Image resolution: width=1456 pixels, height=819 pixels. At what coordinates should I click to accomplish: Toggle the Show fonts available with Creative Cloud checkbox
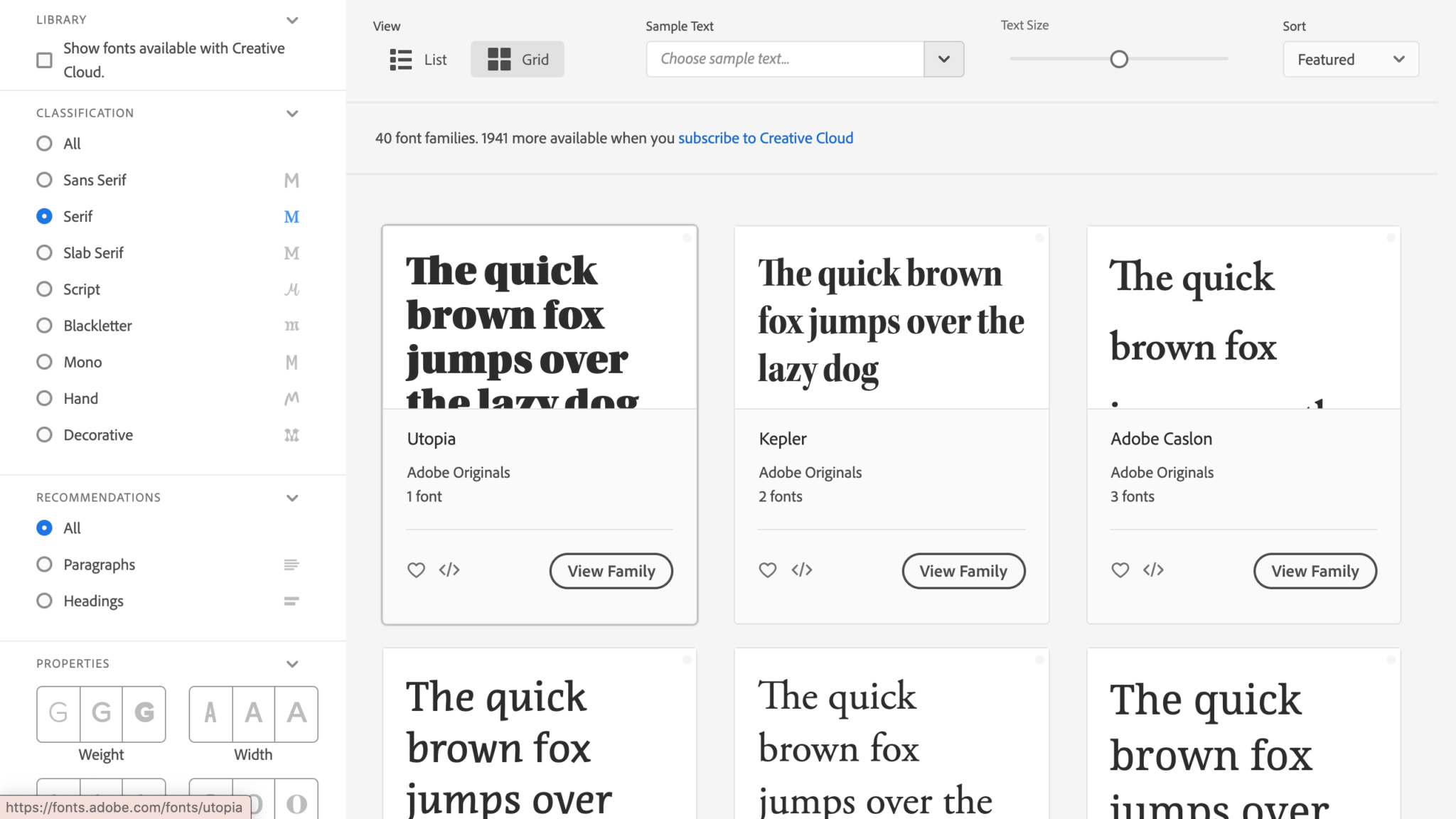pos(44,60)
